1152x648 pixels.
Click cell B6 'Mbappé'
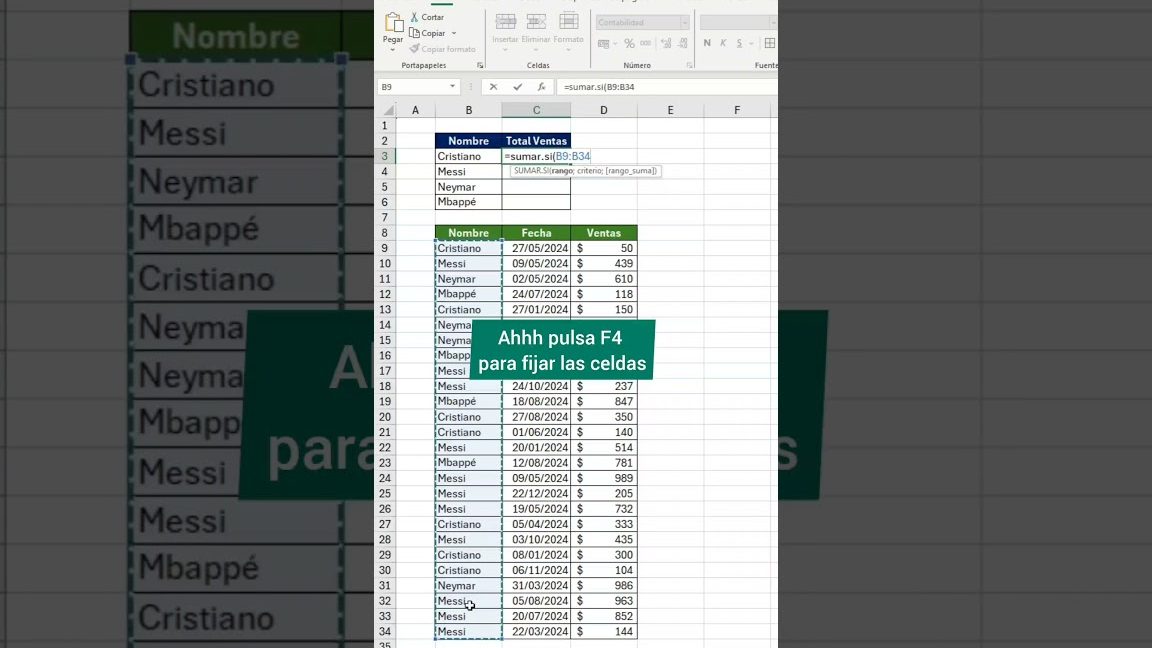tap(468, 202)
